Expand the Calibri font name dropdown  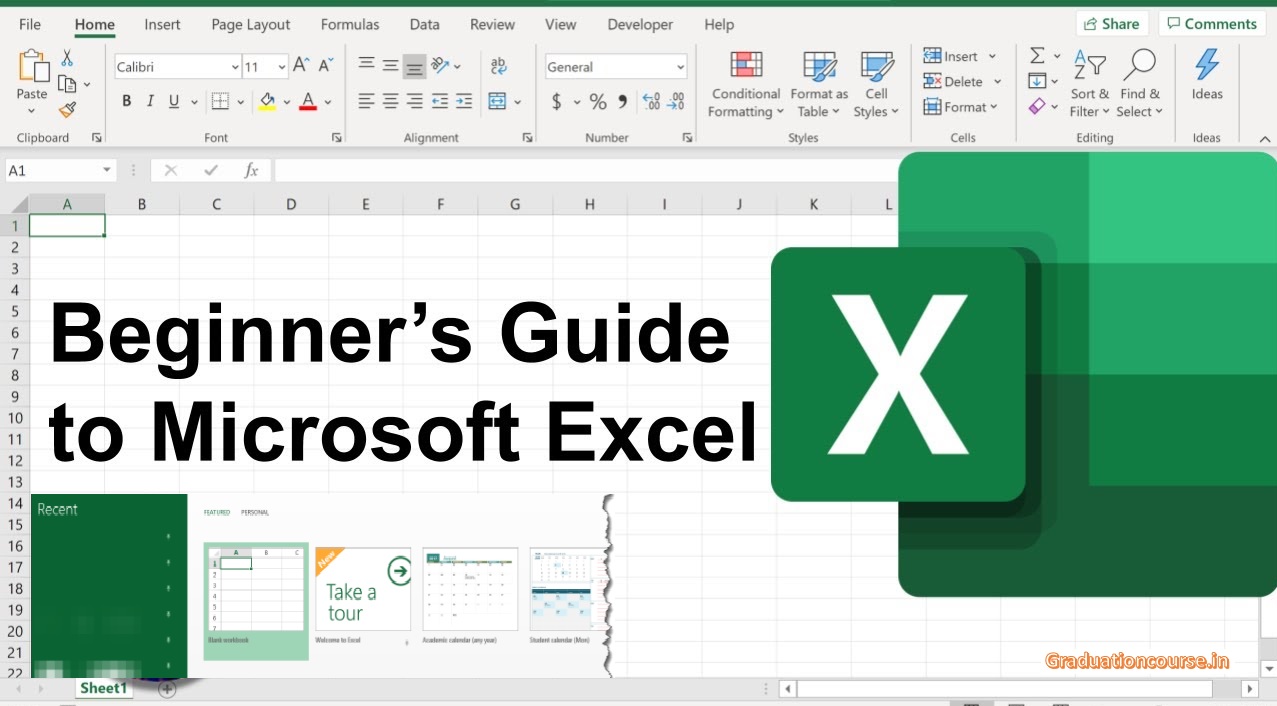pos(235,67)
